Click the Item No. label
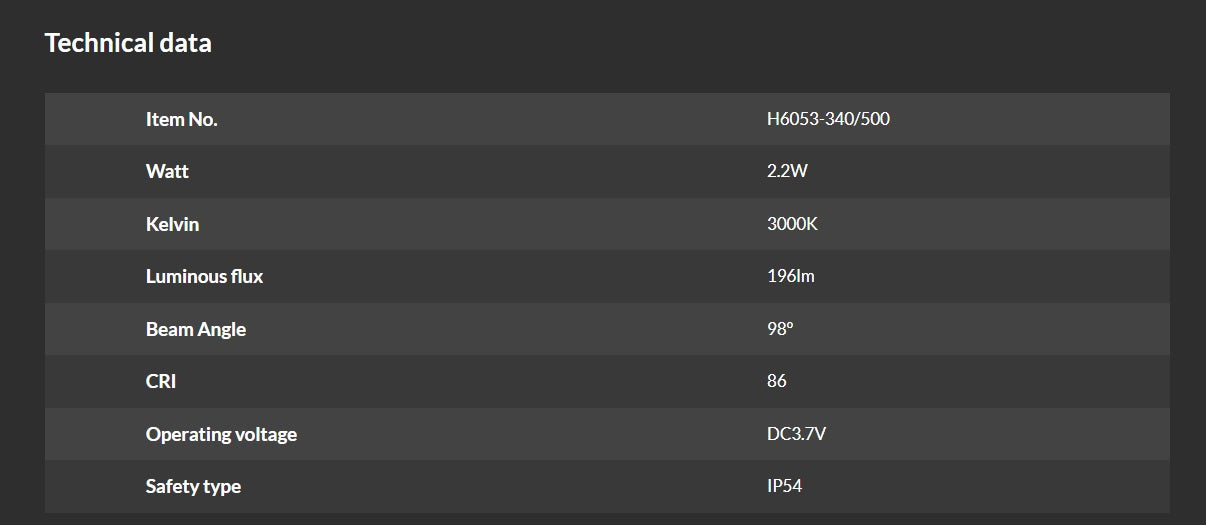The width and height of the screenshot is (1206, 525). [x=181, y=119]
